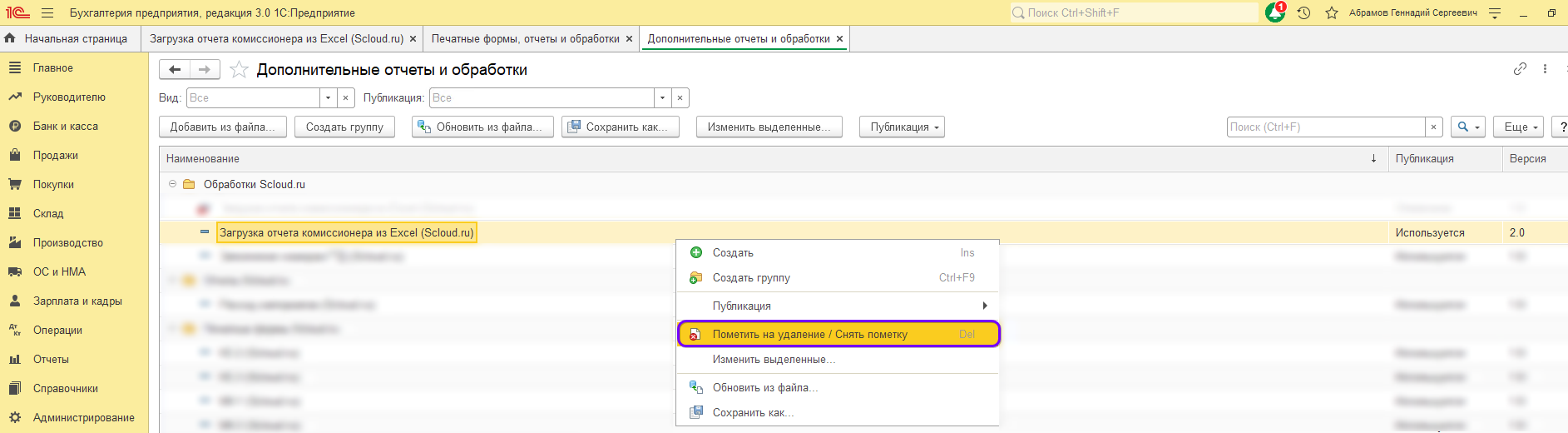This screenshot has height=433, width=1568.
Task: Expand the Вид dropdown arrow
Action: [x=328, y=98]
